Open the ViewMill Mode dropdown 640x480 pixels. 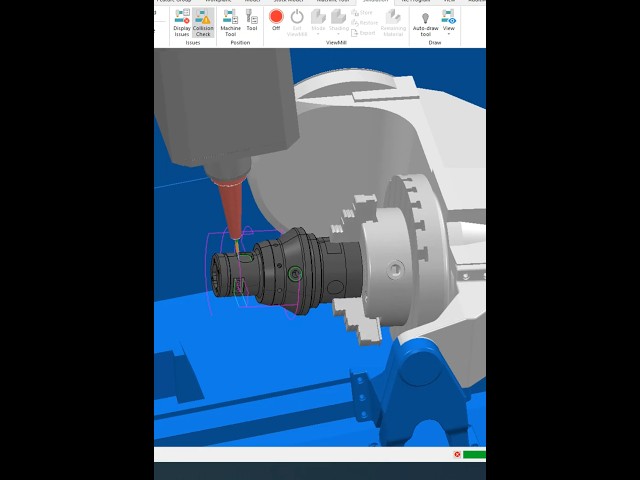coord(318,22)
